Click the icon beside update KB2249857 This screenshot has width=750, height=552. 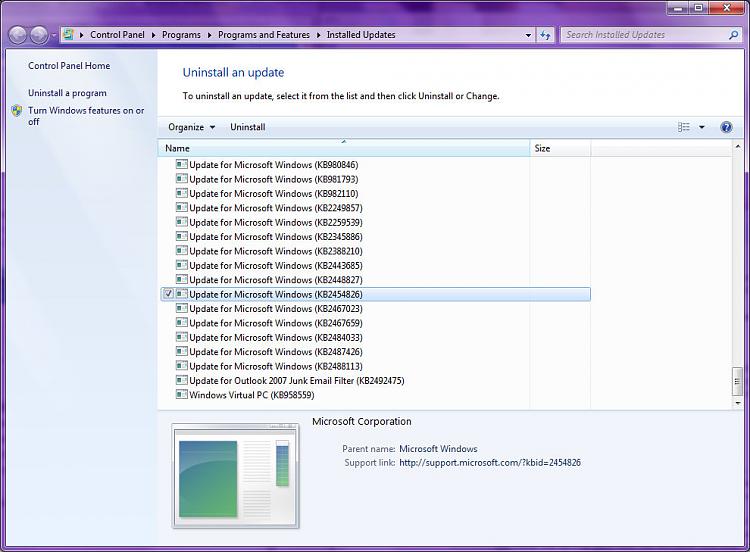[x=181, y=208]
